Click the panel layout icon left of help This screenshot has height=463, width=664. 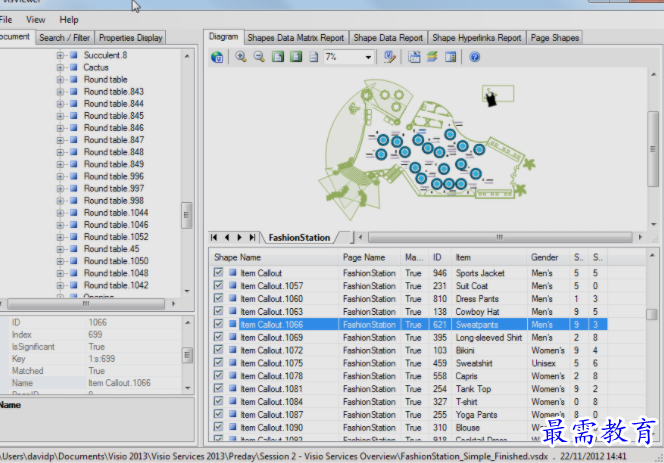pyautogui.click(x=451, y=57)
